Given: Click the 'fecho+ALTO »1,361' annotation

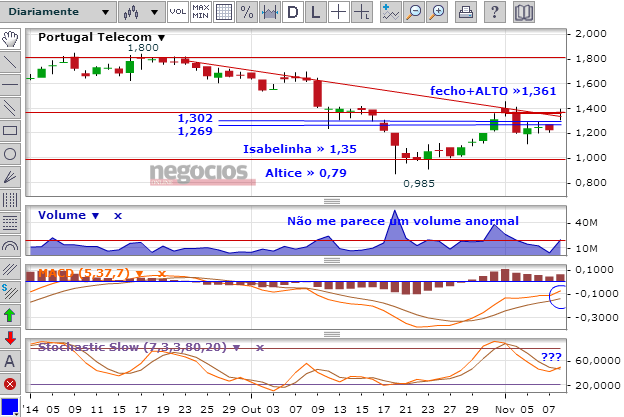Looking at the screenshot, I should point(493,91).
